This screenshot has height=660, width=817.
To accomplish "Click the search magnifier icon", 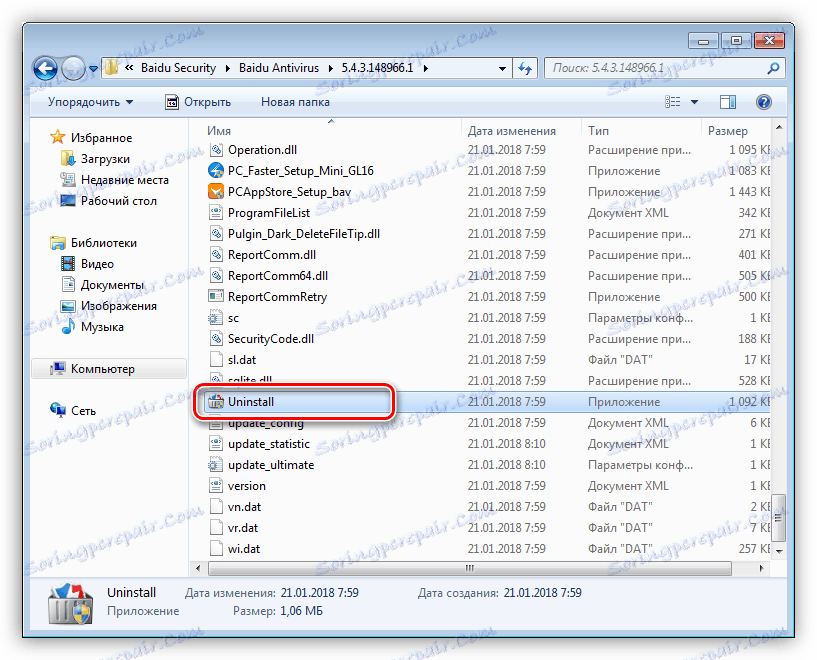I will 773,68.
